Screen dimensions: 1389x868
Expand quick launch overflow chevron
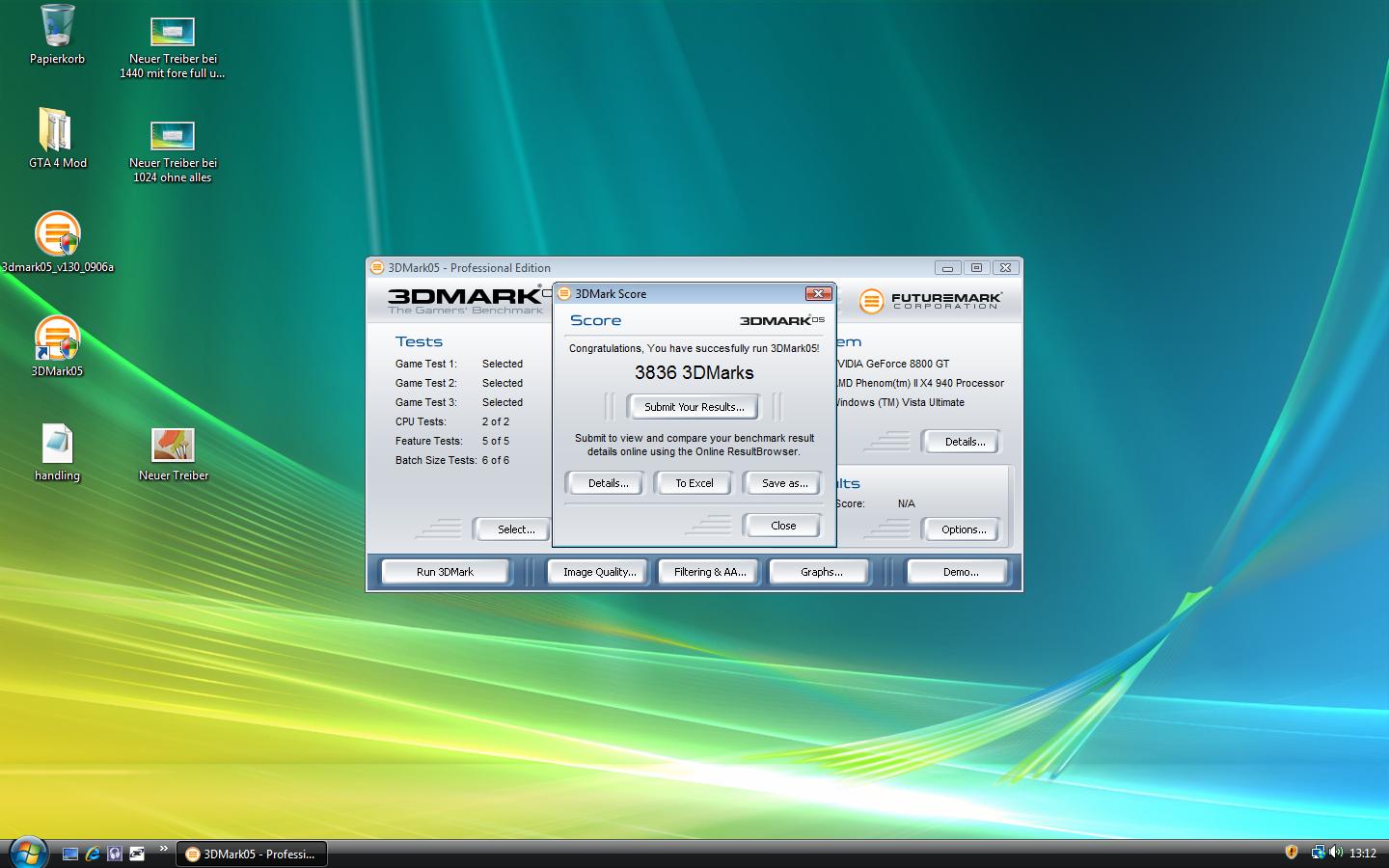[x=164, y=849]
